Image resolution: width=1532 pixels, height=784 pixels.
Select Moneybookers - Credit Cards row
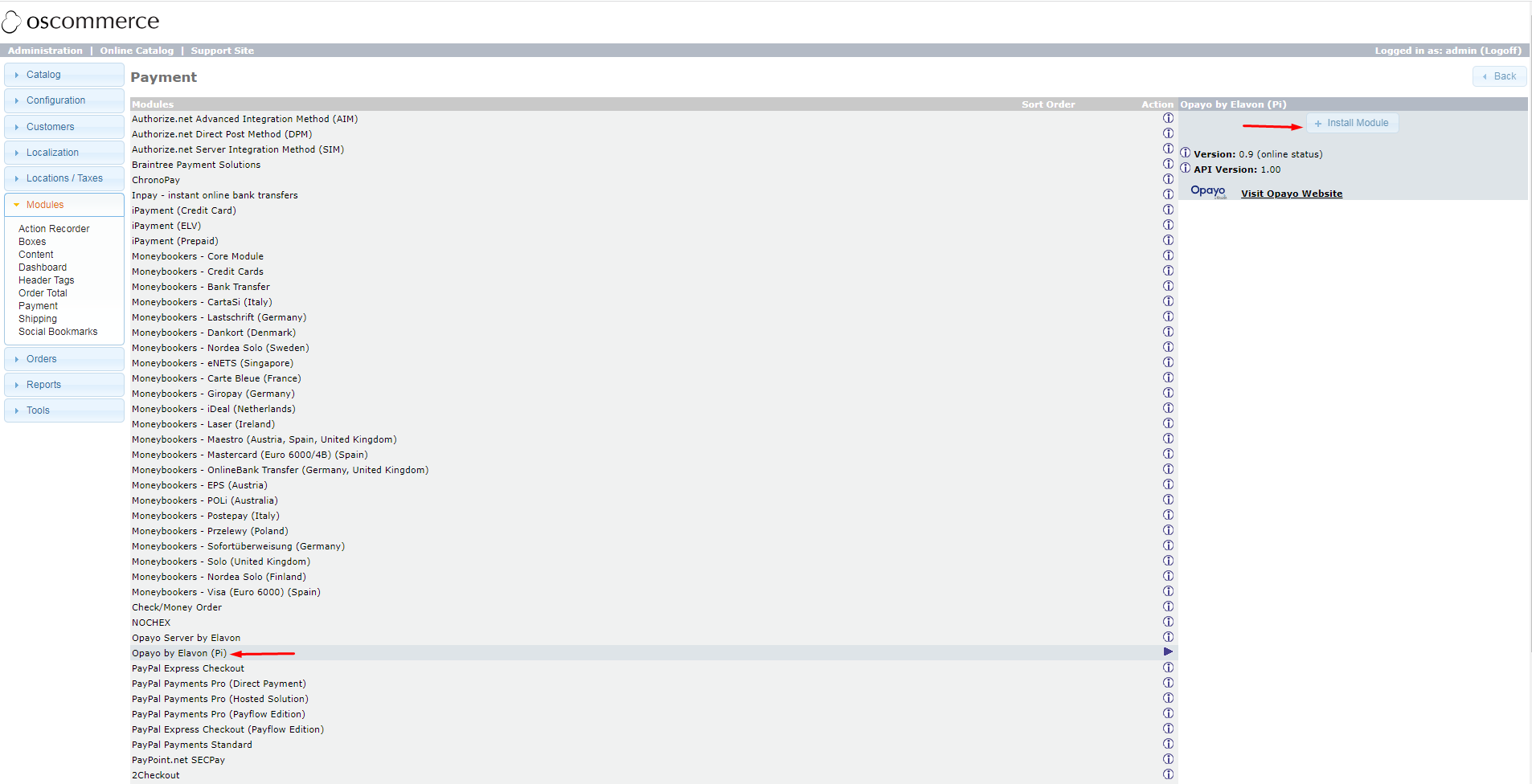(x=653, y=272)
